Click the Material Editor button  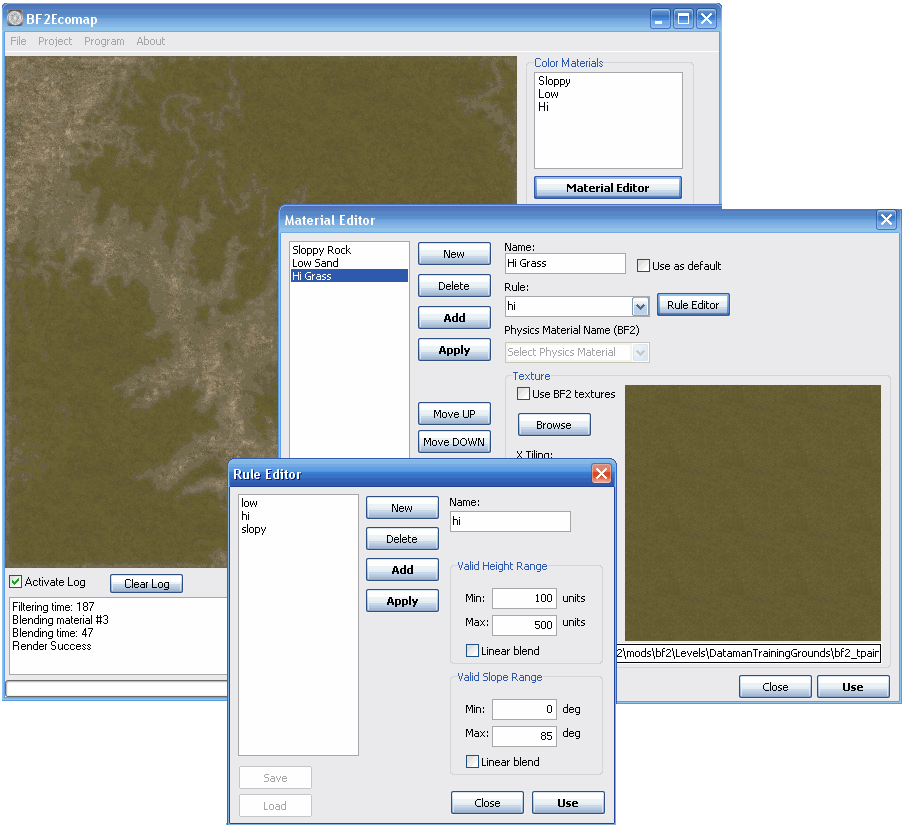(x=607, y=188)
